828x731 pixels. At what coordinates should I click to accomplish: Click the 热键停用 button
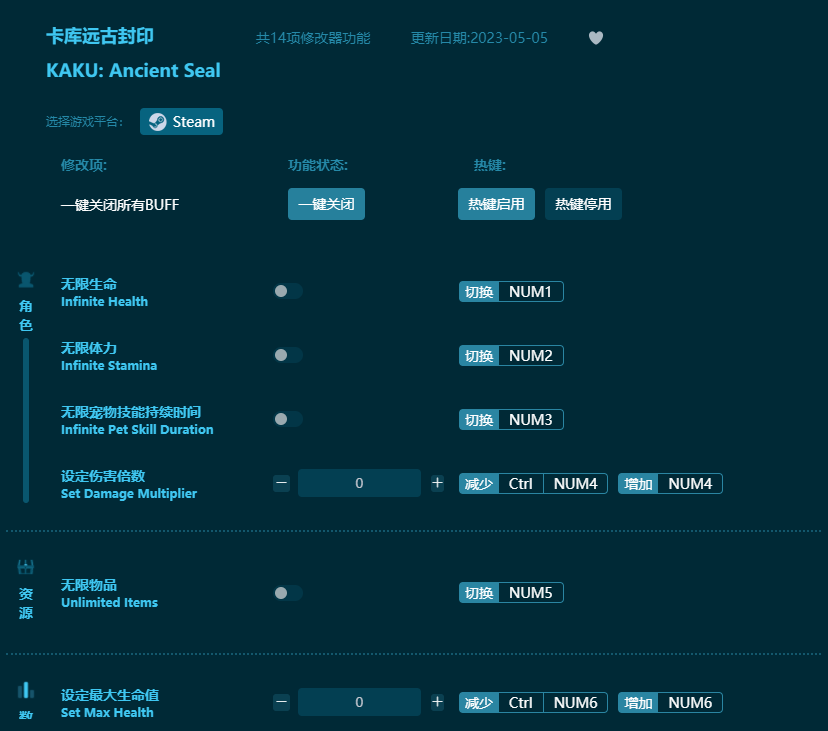point(583,204)
